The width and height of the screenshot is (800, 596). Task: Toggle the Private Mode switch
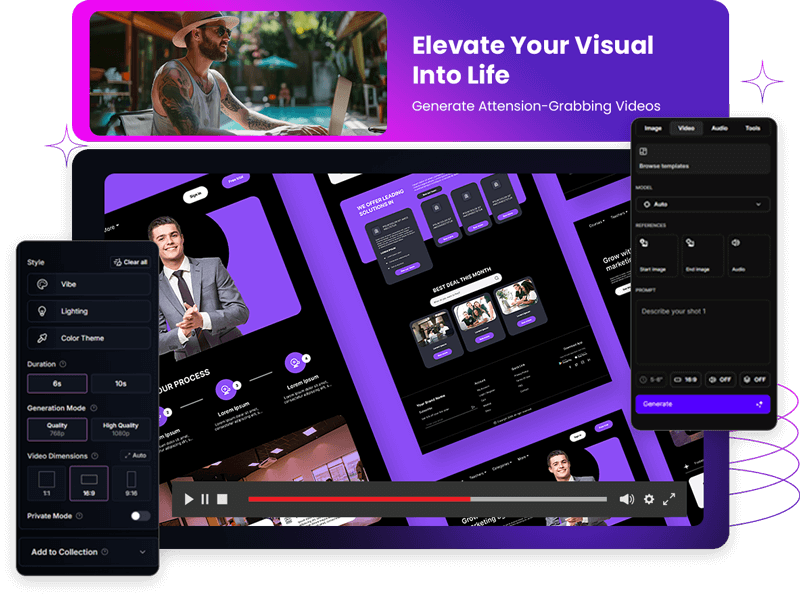(x=140, y=516)
